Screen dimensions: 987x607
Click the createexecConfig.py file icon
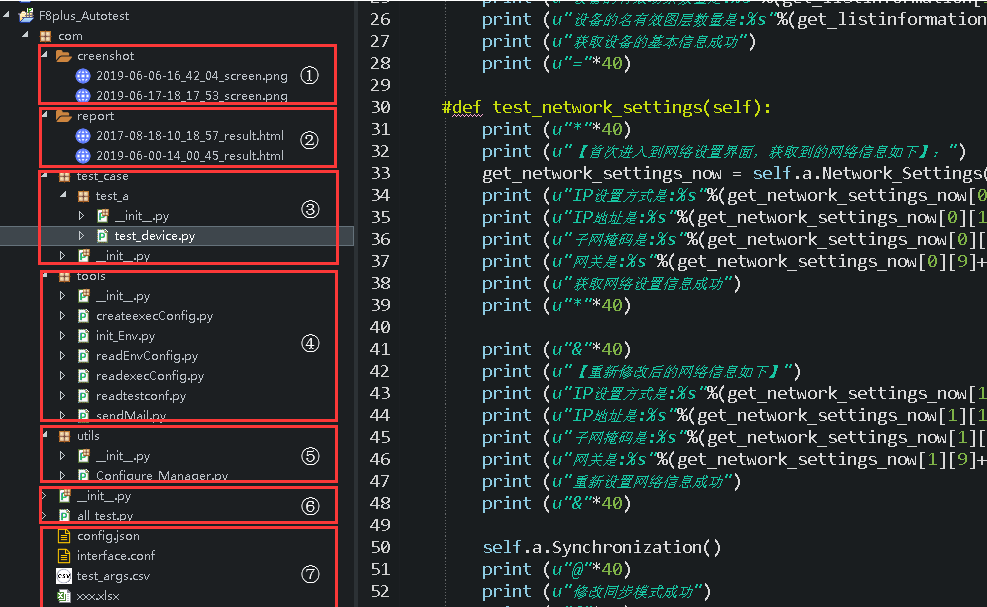pyautogui.click(x=83, y=315)
